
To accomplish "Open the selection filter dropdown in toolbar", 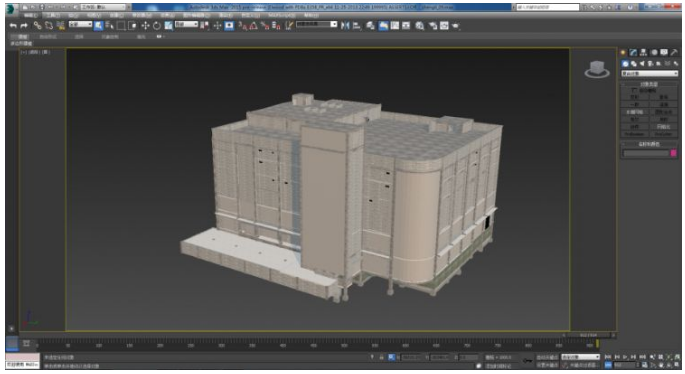I will coord(80,24).
